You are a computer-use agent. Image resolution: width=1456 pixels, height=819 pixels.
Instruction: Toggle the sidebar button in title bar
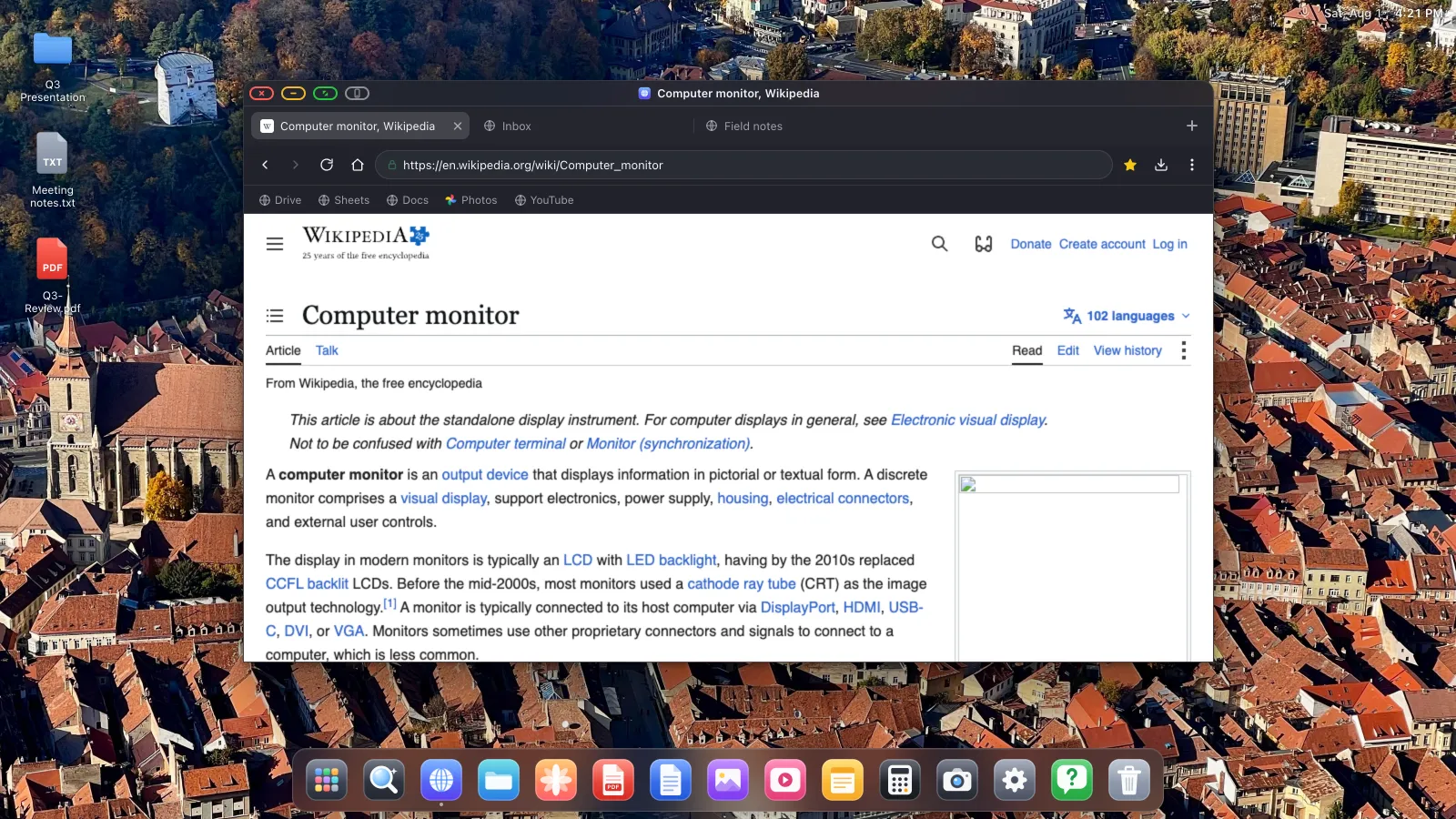[358, 93]
